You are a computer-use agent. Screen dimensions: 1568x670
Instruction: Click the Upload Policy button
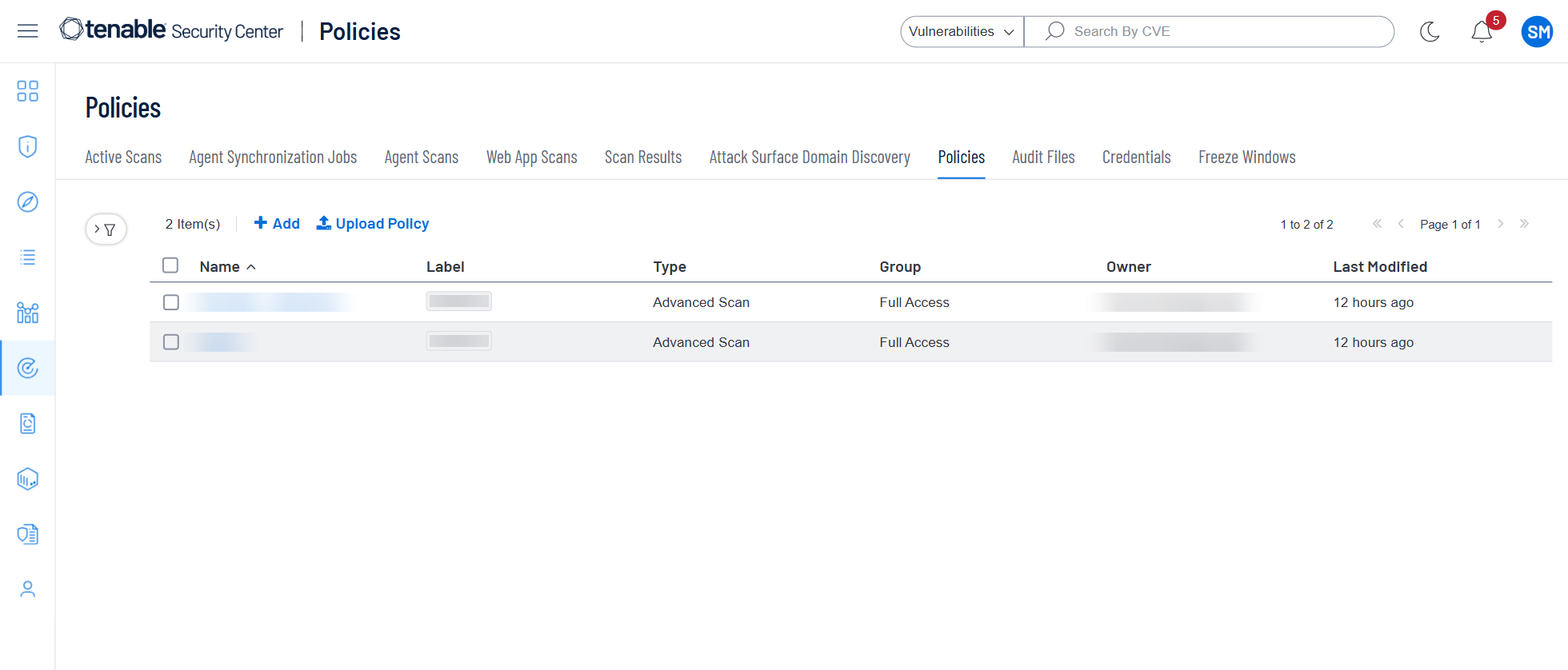pyautogui.click(x=373, y=224)
